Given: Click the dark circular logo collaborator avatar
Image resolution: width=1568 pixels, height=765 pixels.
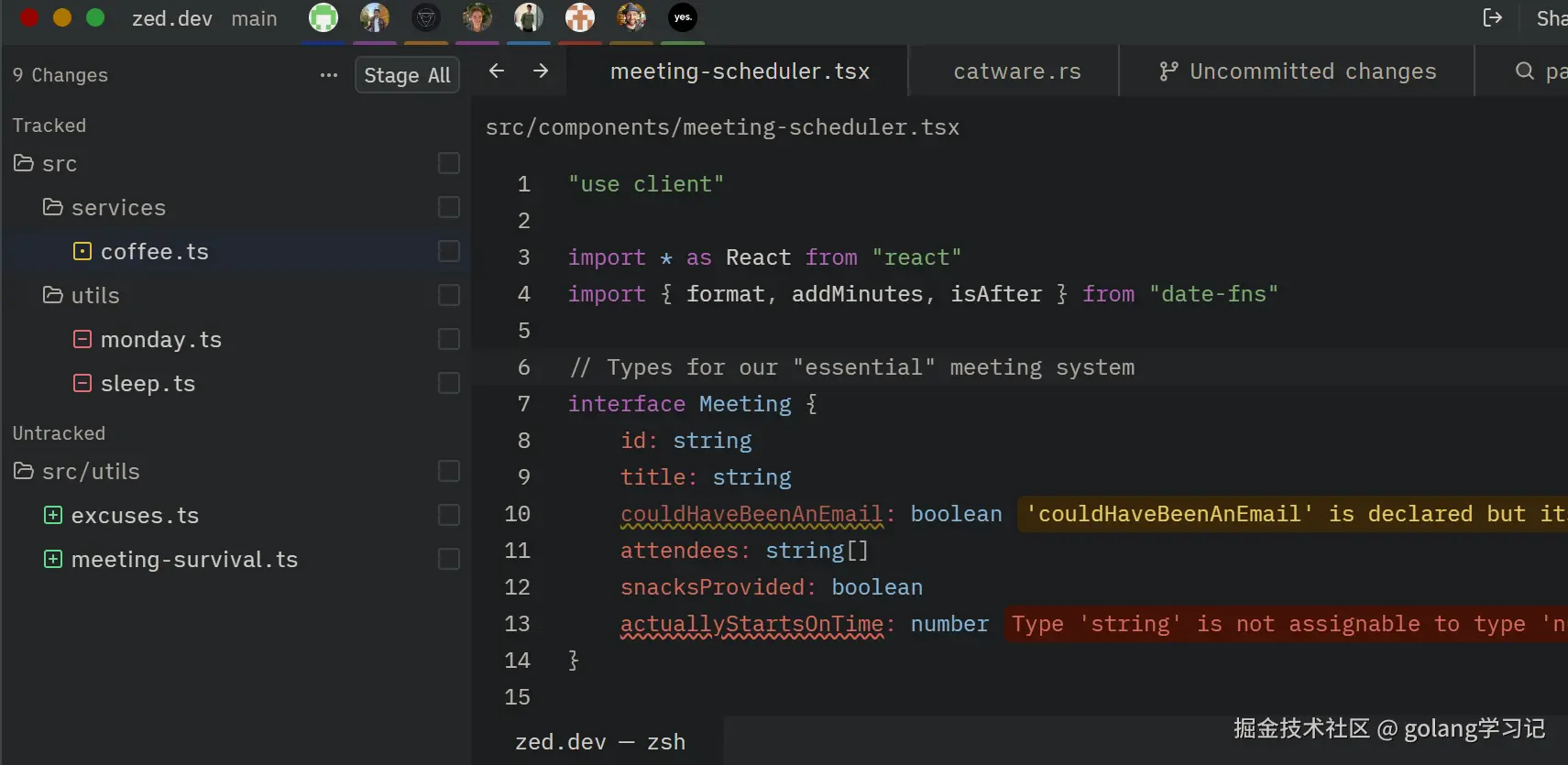Looking at the screenshot, I should click(x=426, y=17).
